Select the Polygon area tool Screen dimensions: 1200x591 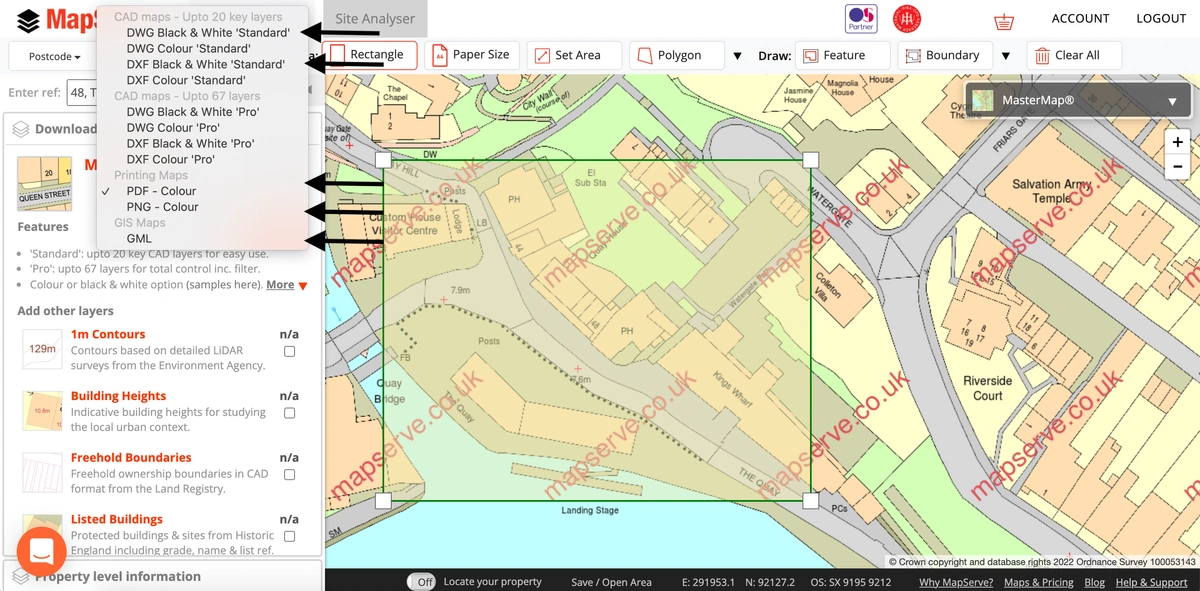[x=677, y=55]
